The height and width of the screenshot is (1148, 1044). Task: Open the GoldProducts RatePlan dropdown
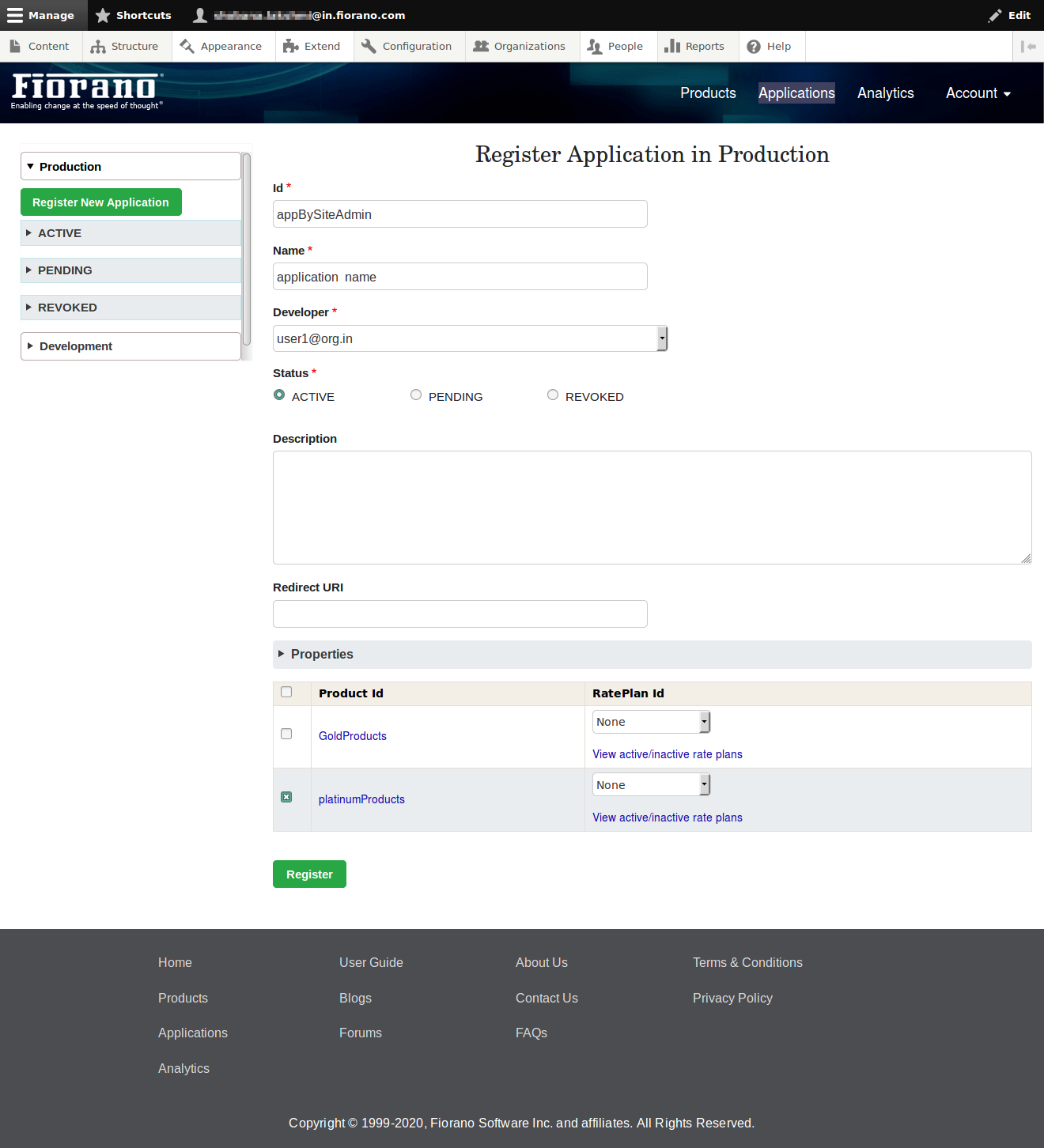652,722
